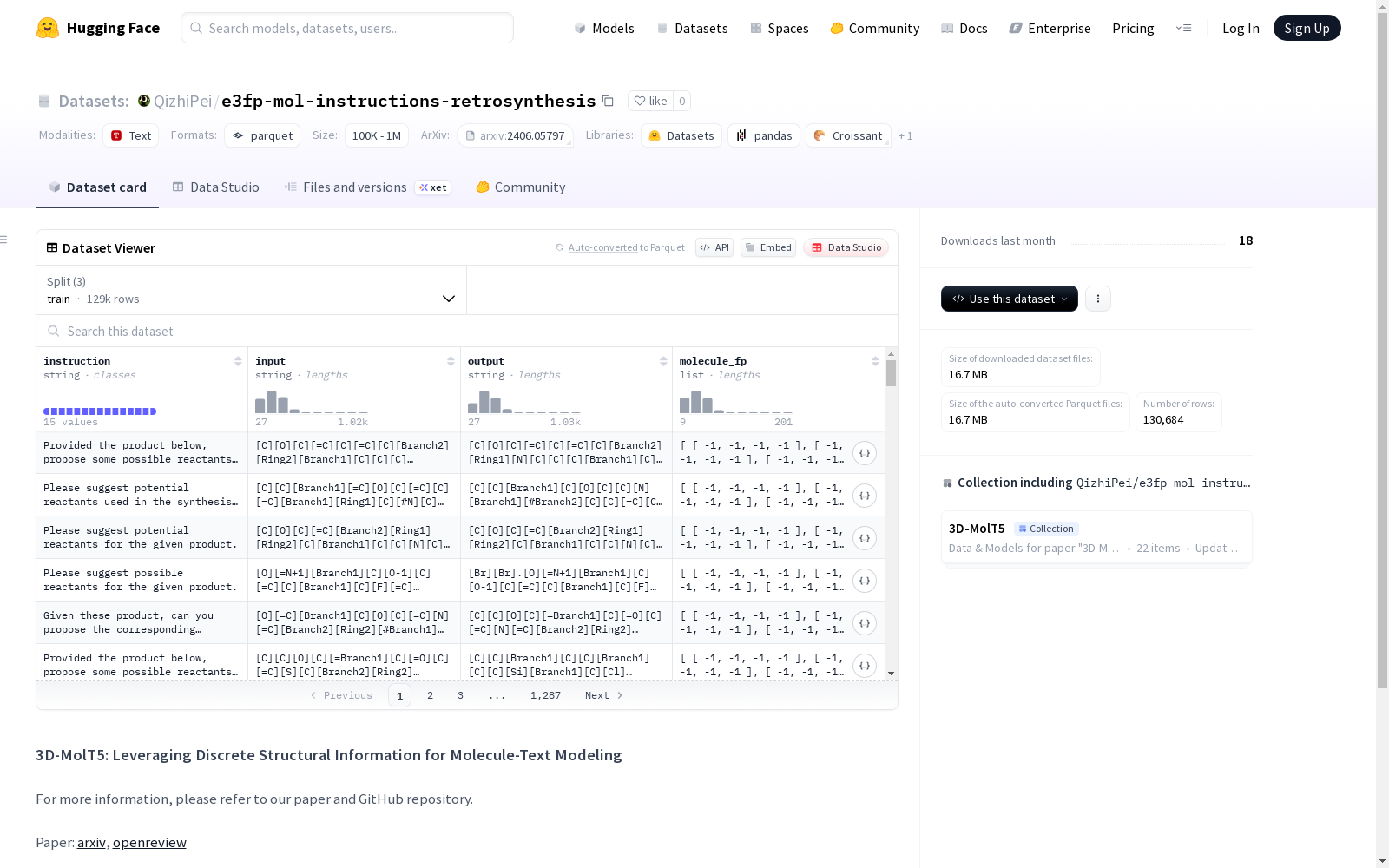The image size is (1389, 868).
Task: Open the openreview paper link
Action: (149, 842)
